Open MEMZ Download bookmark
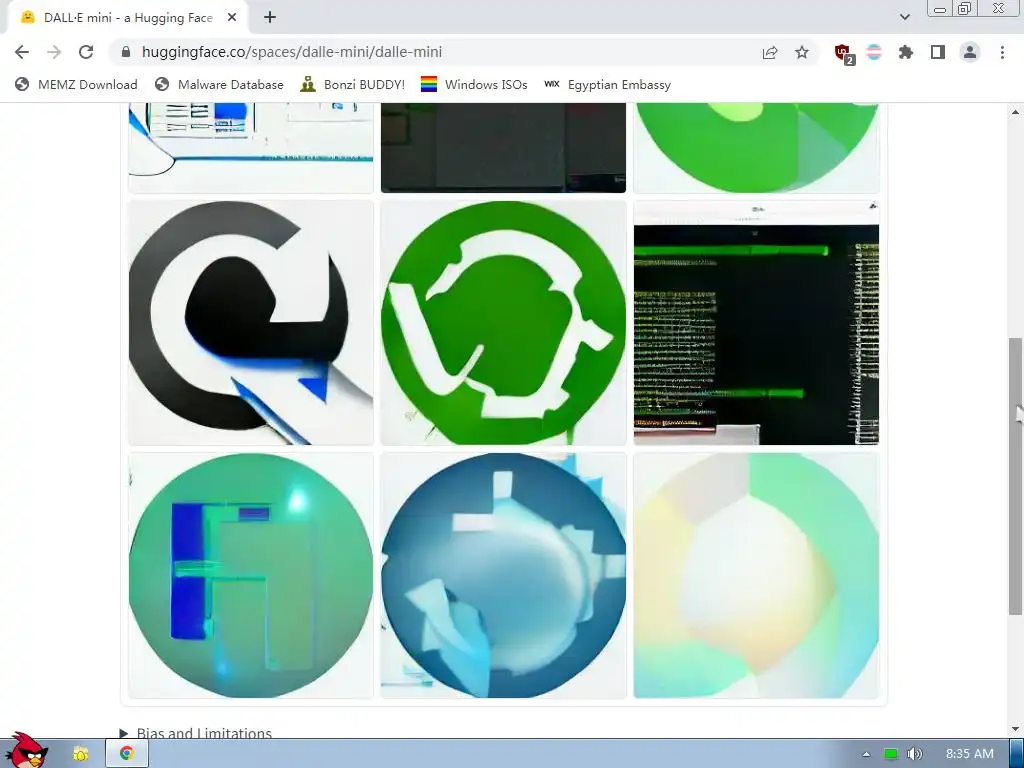The height and width of the screenshot is (768, 1024). click(x=76, y=84)
